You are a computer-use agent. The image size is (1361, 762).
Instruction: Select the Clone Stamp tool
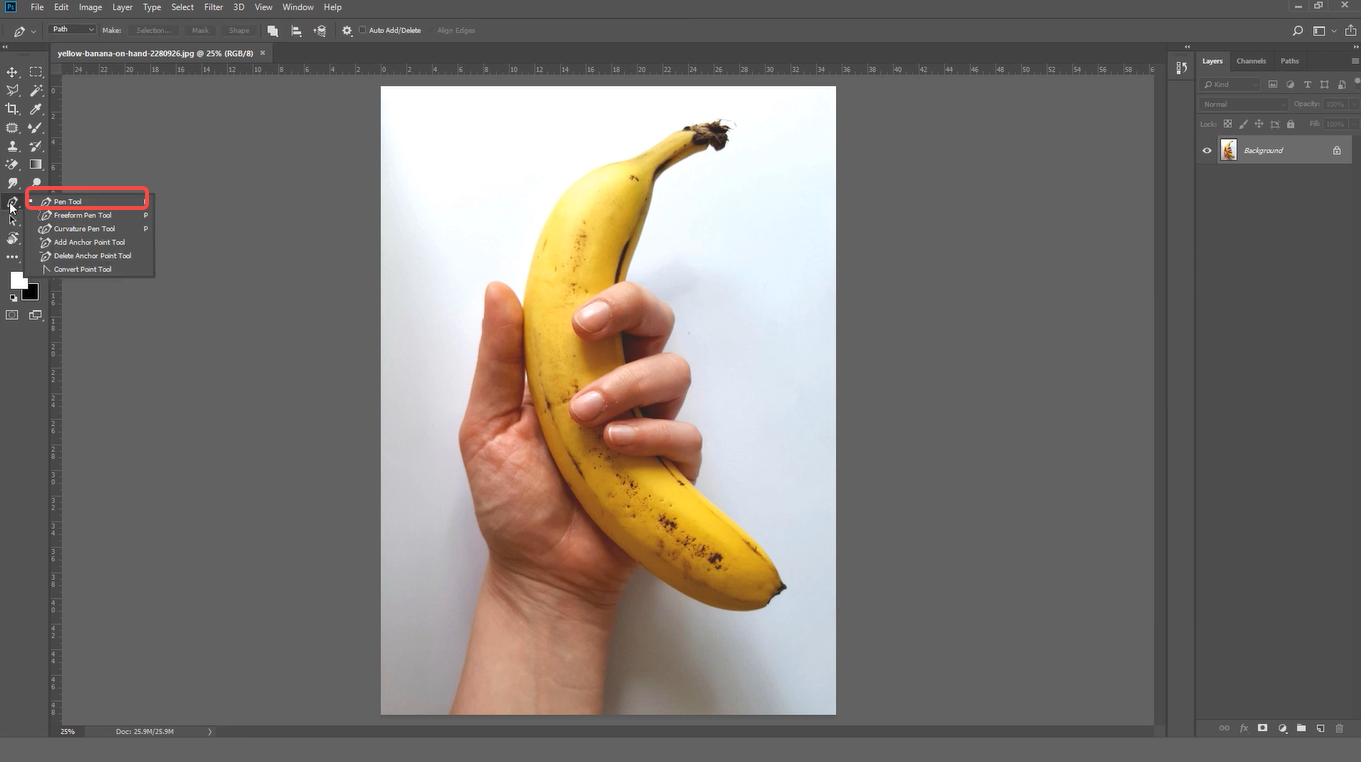click(12, 145)
